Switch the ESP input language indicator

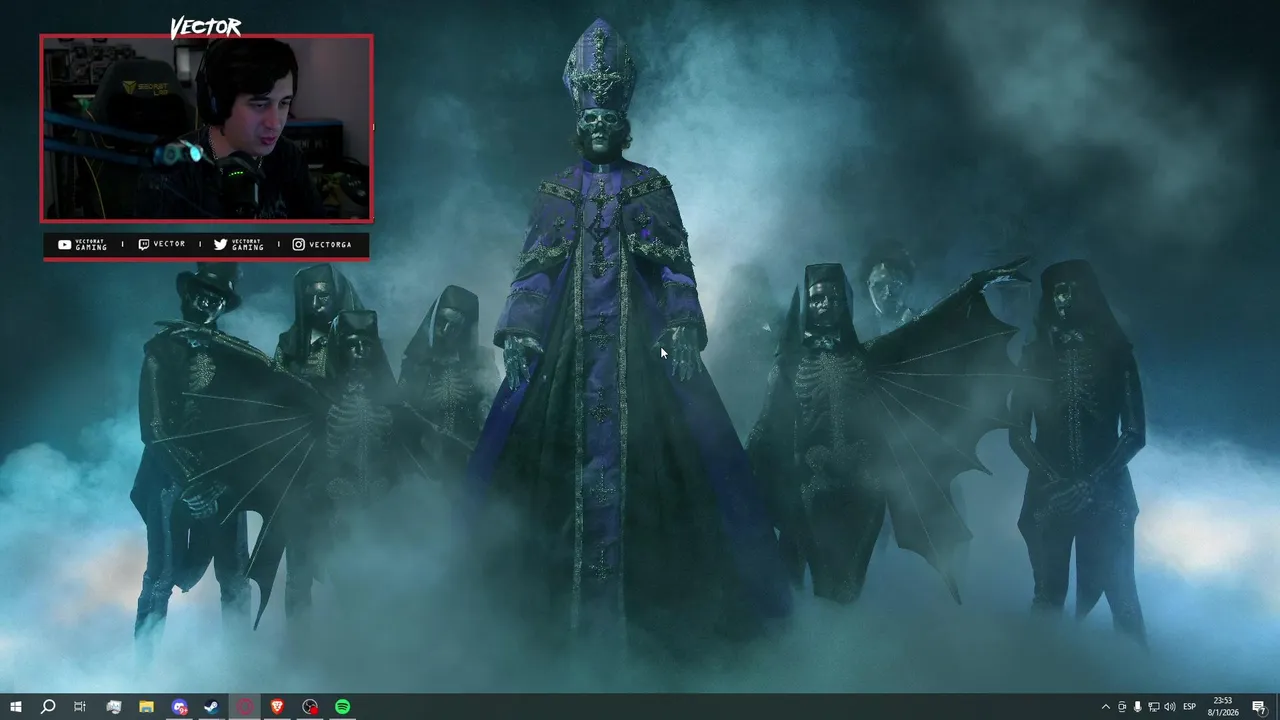1190,707
